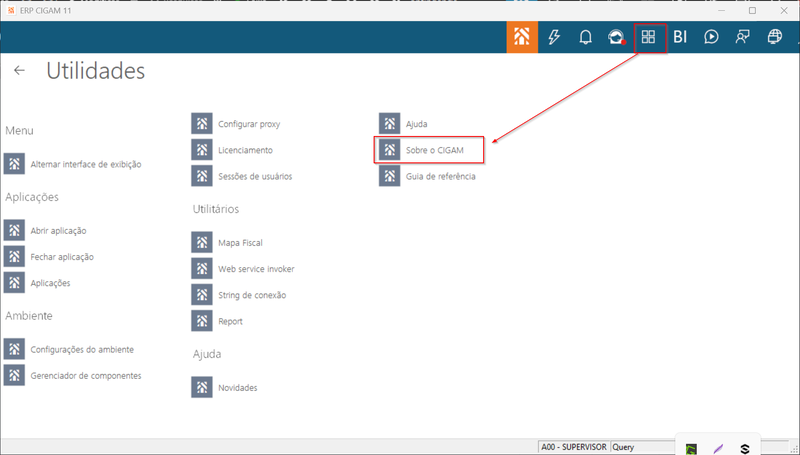The height and width of the screenshot is (455, 800).
Task: Click the Utilidades page title
Action: [x=95, y=70]
